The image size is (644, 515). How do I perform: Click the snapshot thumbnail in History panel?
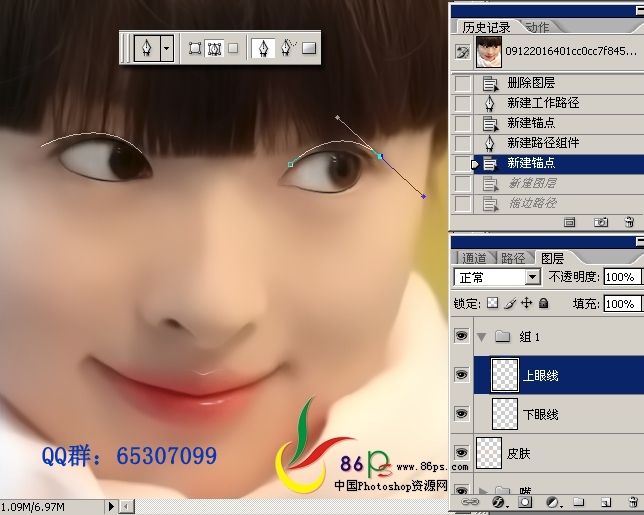(x=488, y=52)
